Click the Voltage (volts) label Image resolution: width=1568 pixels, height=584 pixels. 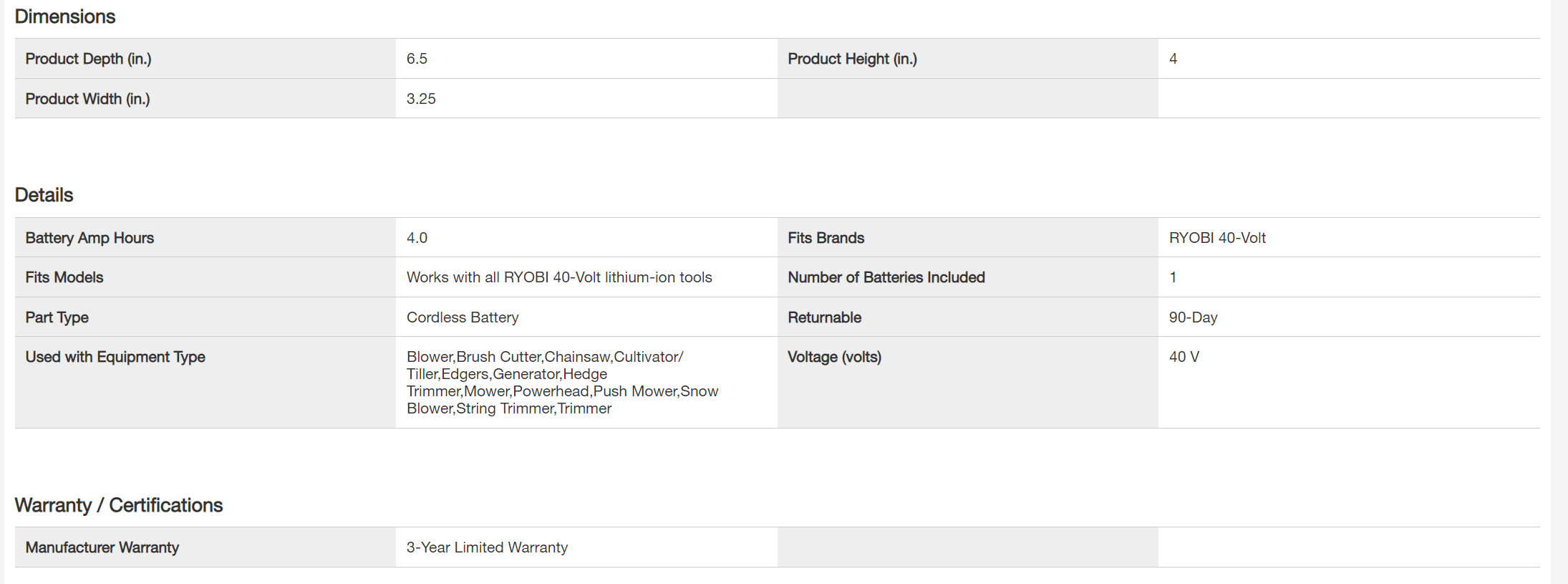pyautogui.click(x=834, y=357)
